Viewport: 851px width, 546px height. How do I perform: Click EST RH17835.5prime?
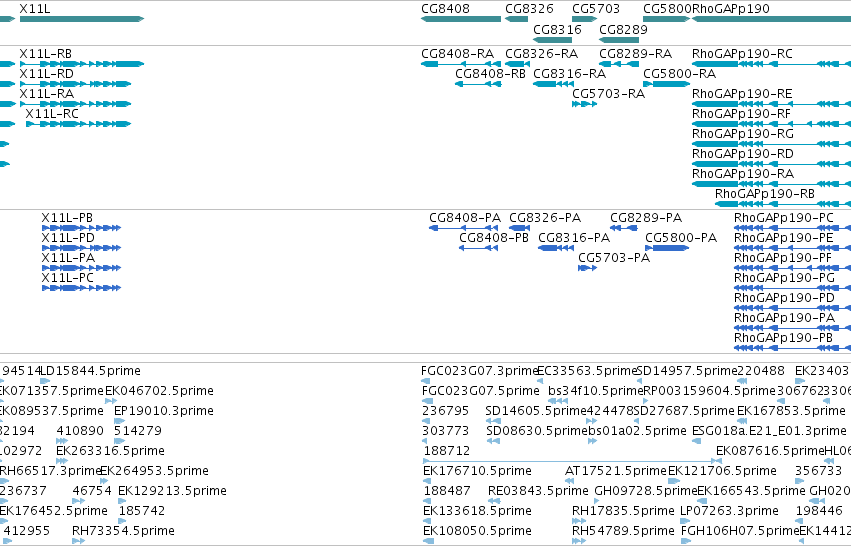[579, 522]
